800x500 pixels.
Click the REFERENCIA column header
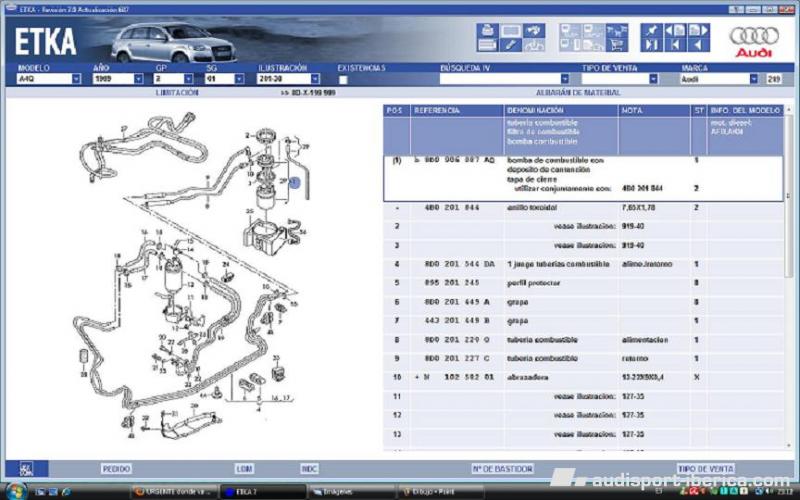click(457, 111)
